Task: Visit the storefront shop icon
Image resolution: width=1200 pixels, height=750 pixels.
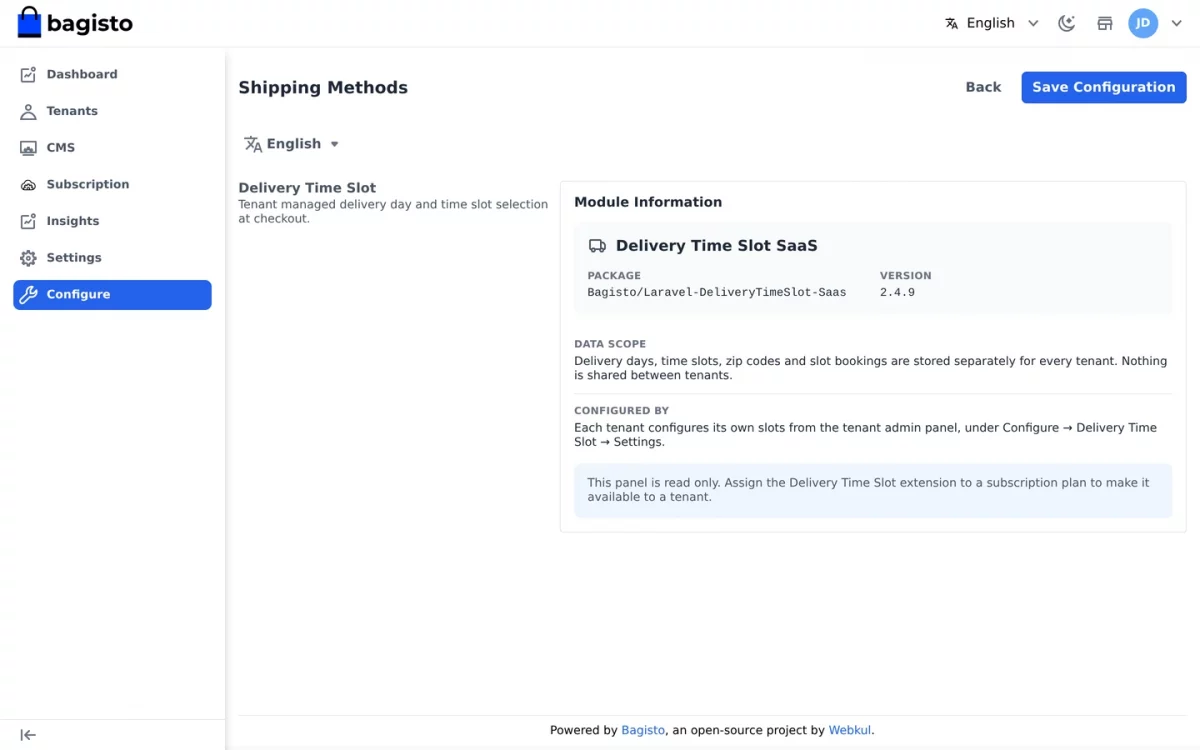Action: click(1105, 23)
